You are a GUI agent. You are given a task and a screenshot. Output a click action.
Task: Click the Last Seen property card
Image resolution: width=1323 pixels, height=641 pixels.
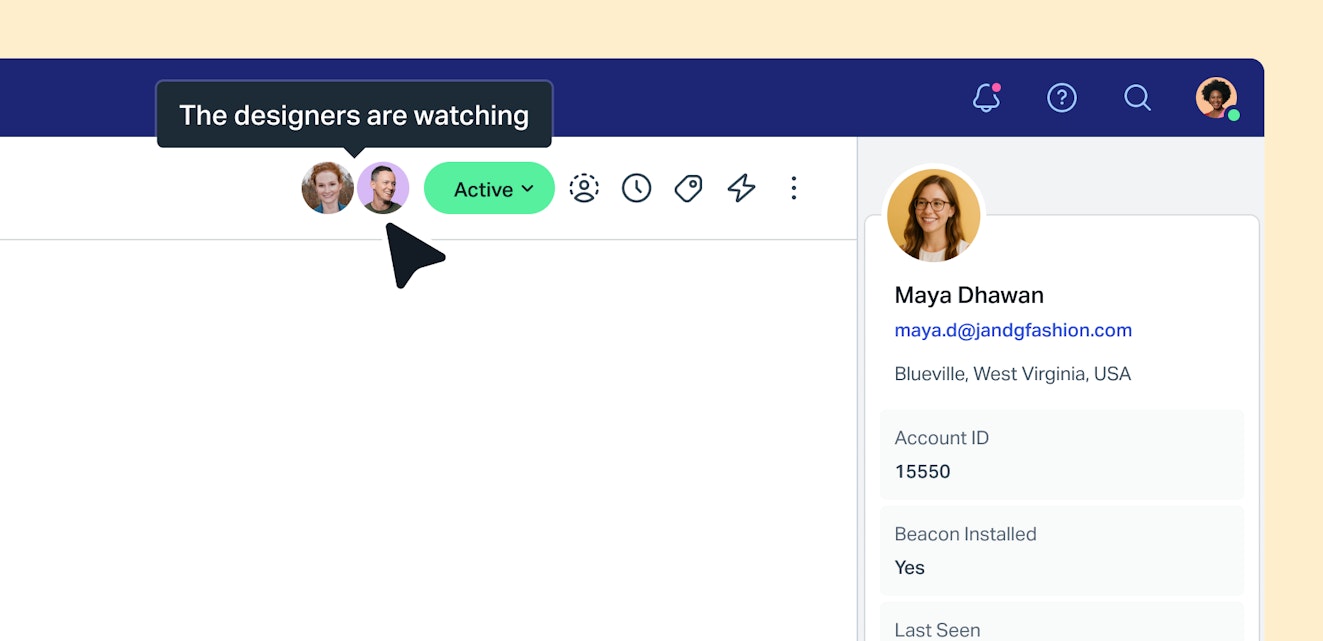tap(1061, 624)
